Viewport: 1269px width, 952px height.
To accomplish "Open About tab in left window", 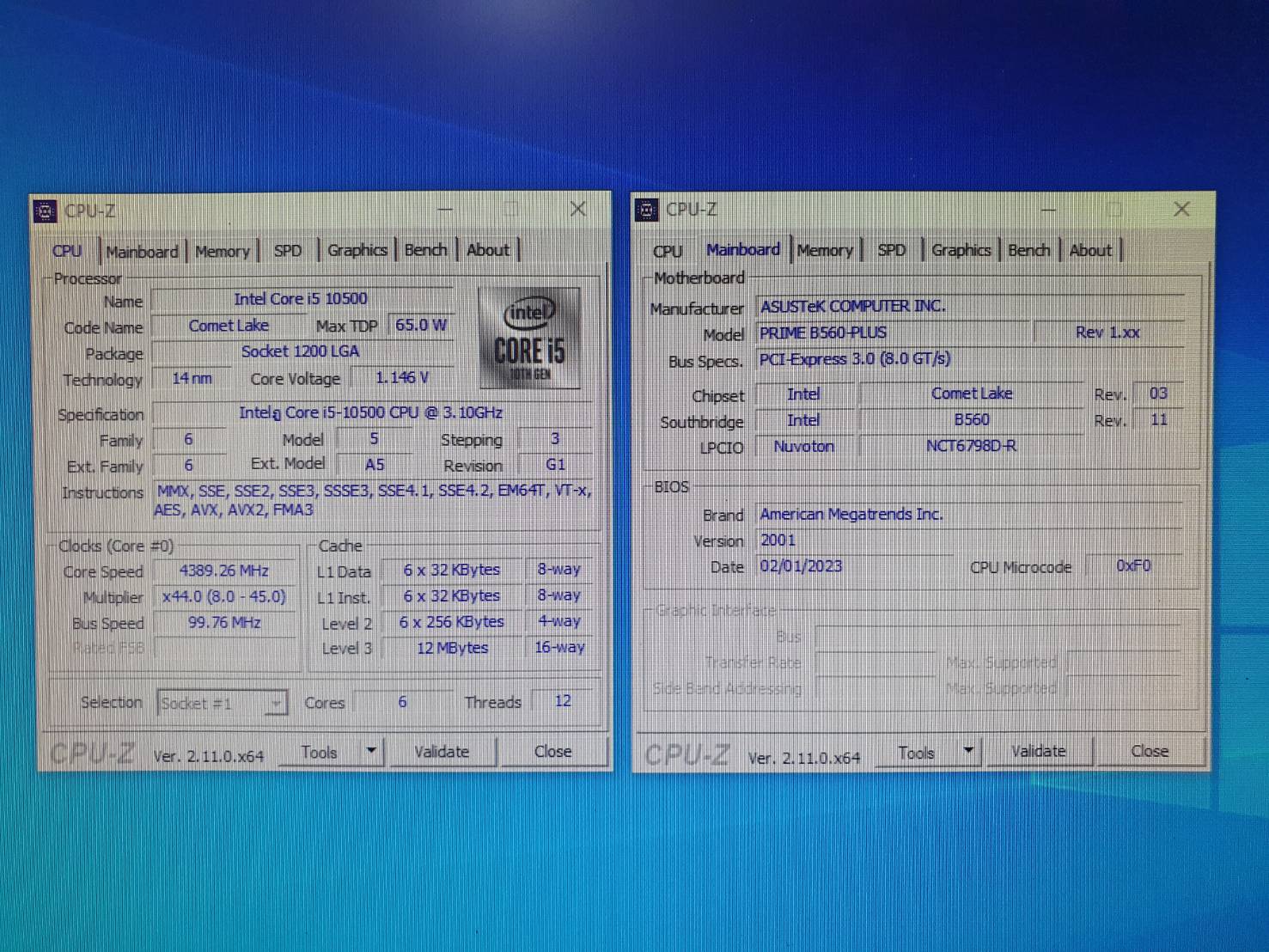I will (488, 250).
